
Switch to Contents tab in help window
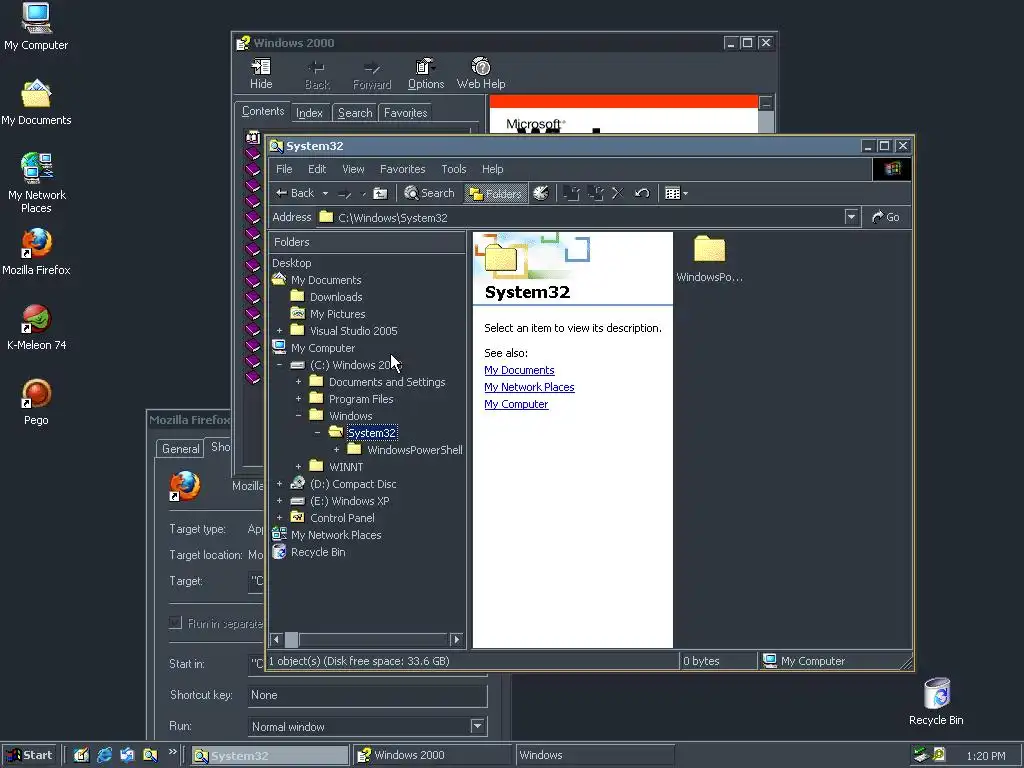point(263,111)
